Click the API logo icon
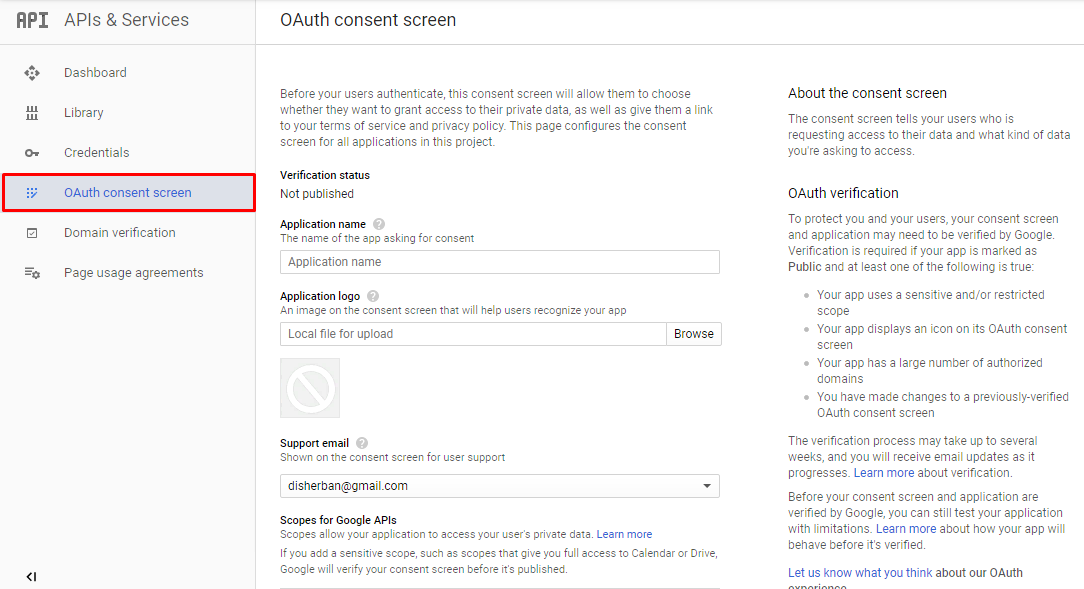Image resolution: width=1084 pixels, height=589 pixels. 32,20
